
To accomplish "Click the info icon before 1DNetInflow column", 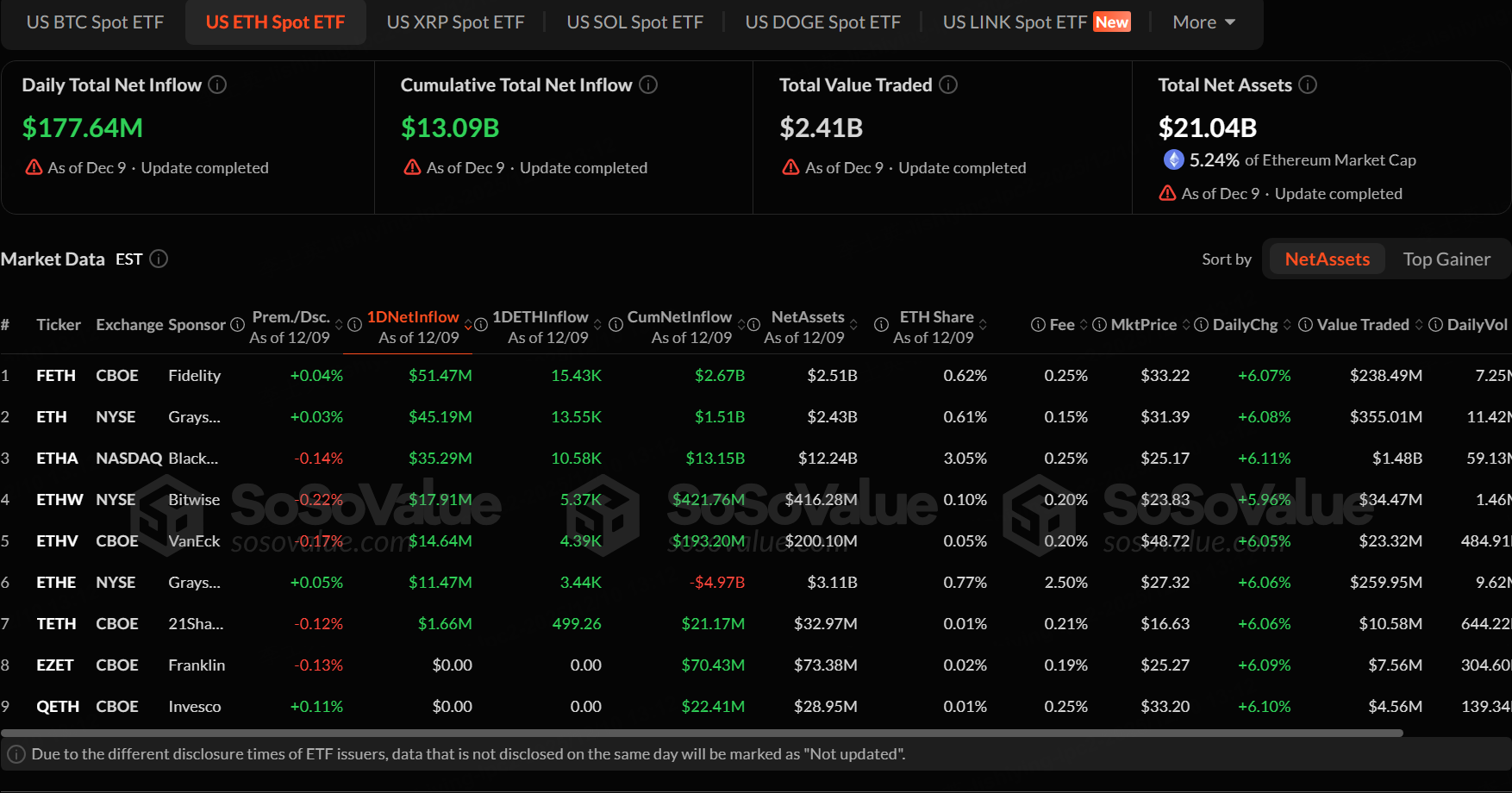I will coord(354,325).
